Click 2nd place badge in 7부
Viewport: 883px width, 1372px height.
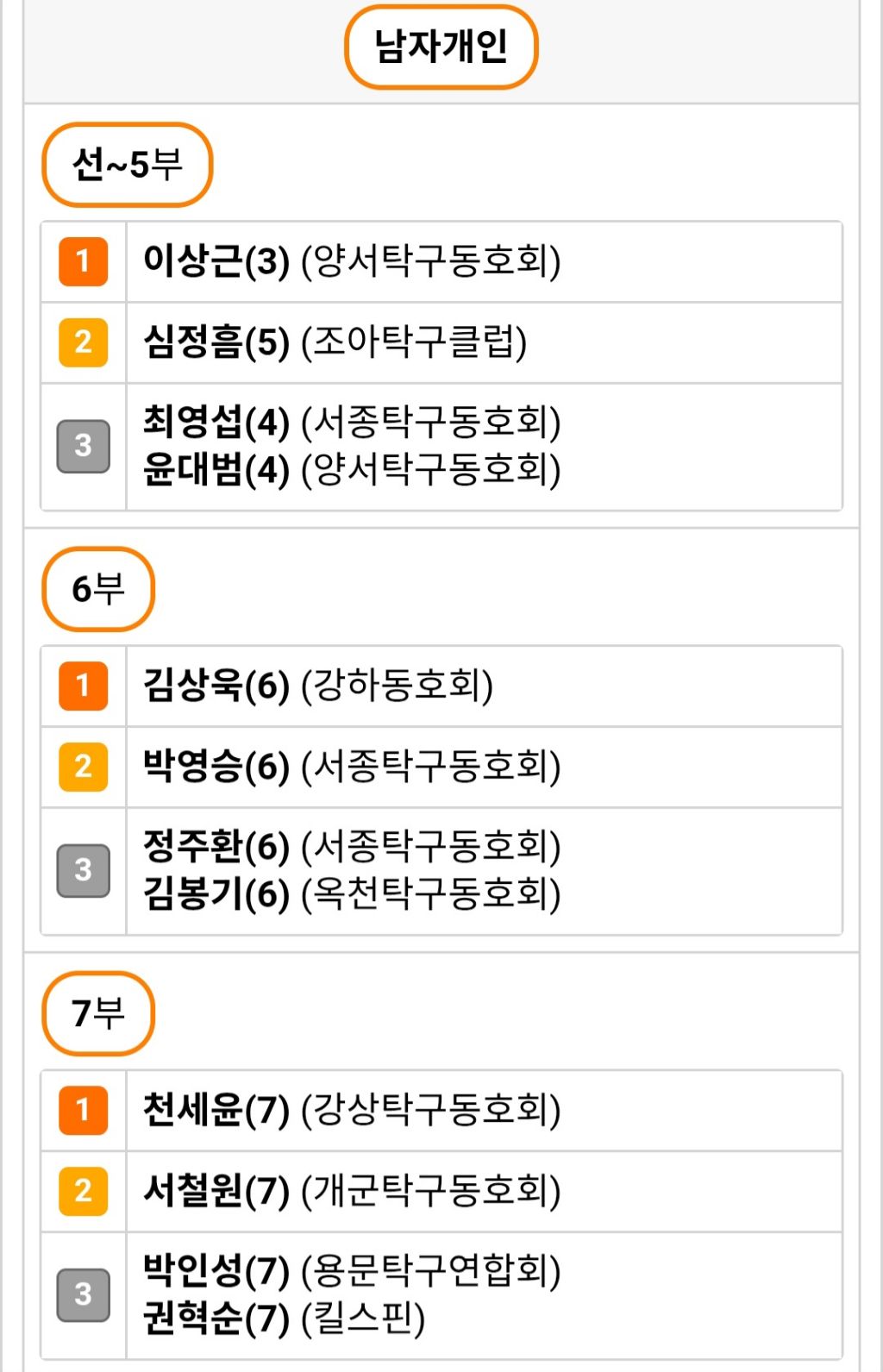coord(83,1191)
